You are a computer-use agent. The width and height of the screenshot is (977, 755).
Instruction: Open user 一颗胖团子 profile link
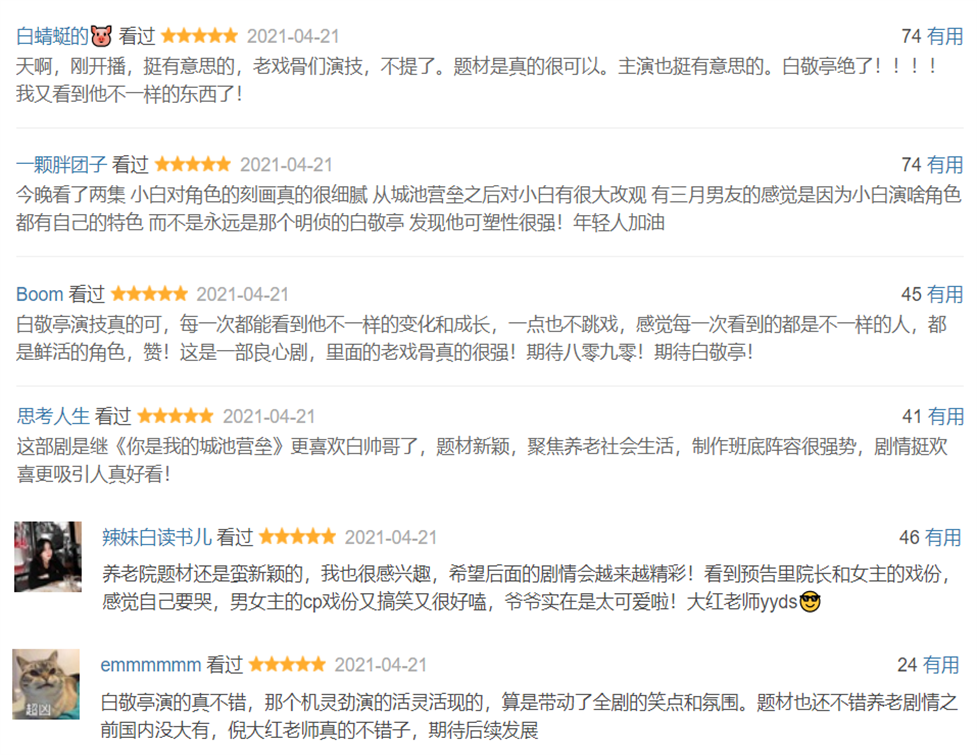(x=61, y=165)
